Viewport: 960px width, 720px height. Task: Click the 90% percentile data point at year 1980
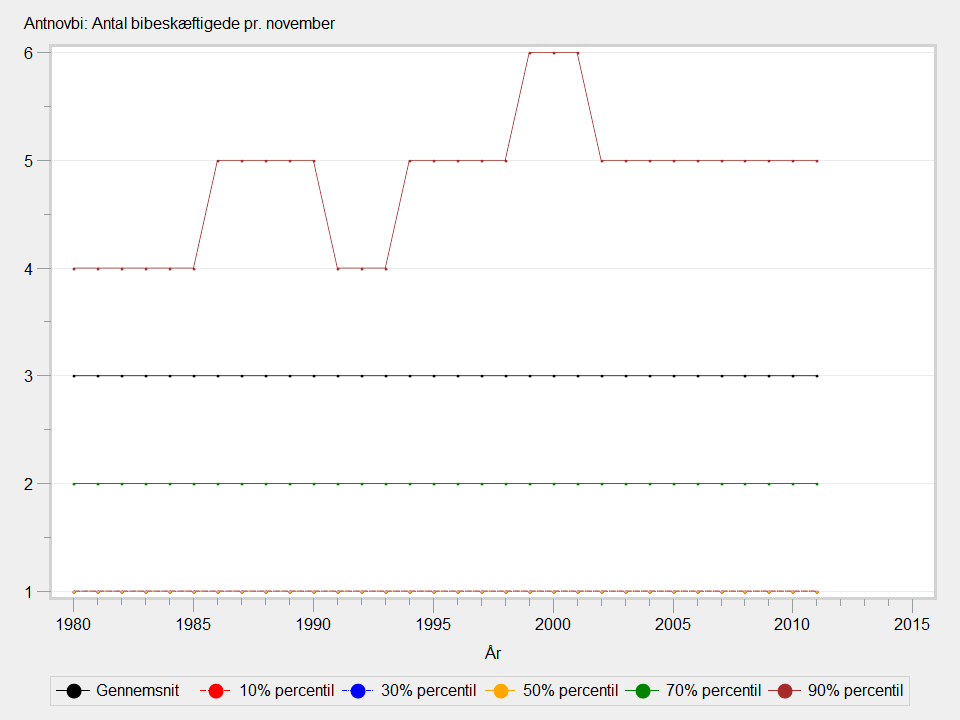click(74, 268)
